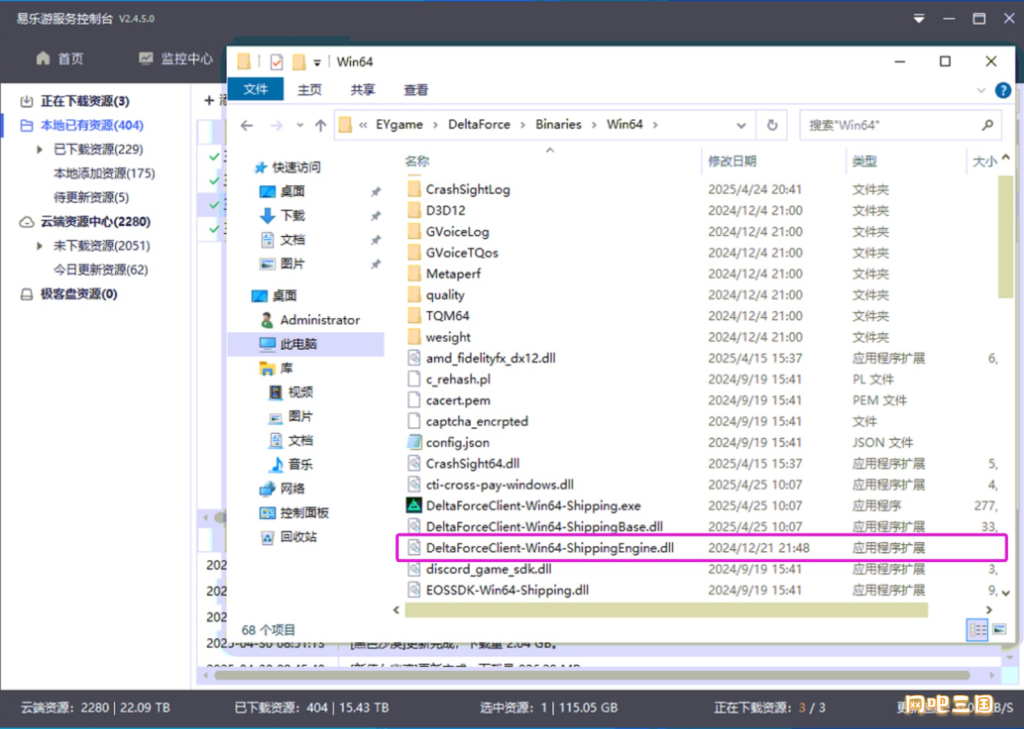Click the file list horizontal scrollbar
The height and width of the screenshot is (729, 1024).
(x=666, y=610)
